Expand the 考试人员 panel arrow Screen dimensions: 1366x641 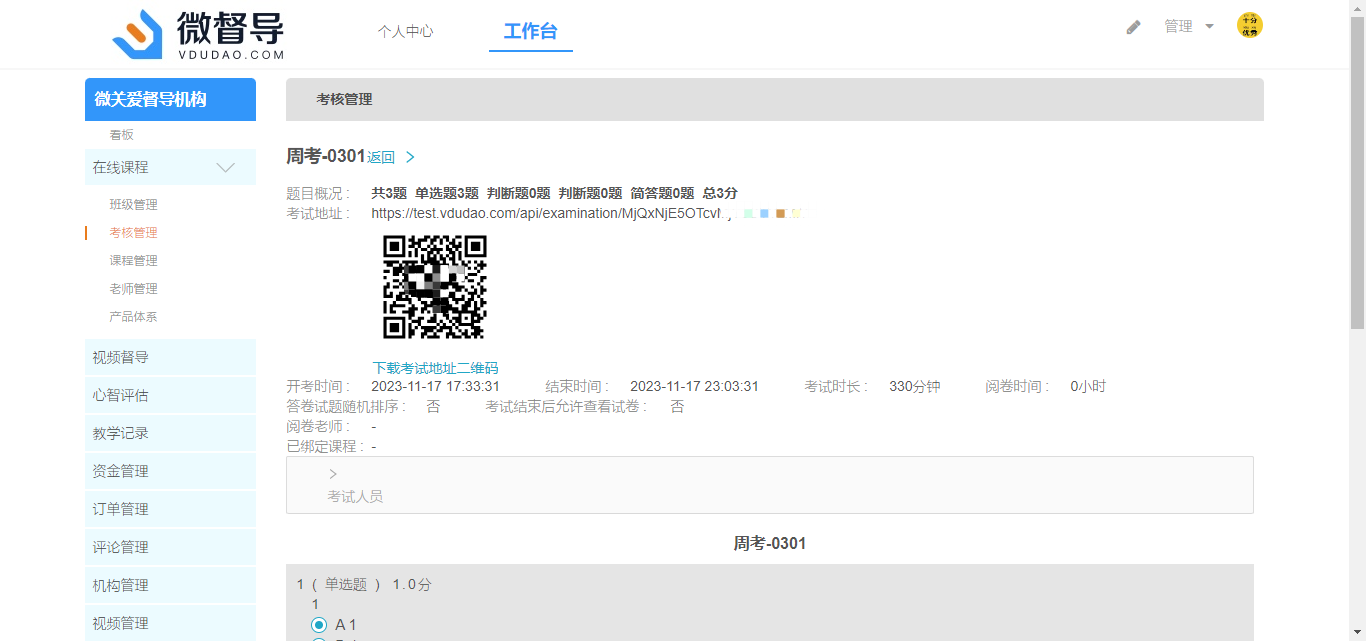coord(333,474)
